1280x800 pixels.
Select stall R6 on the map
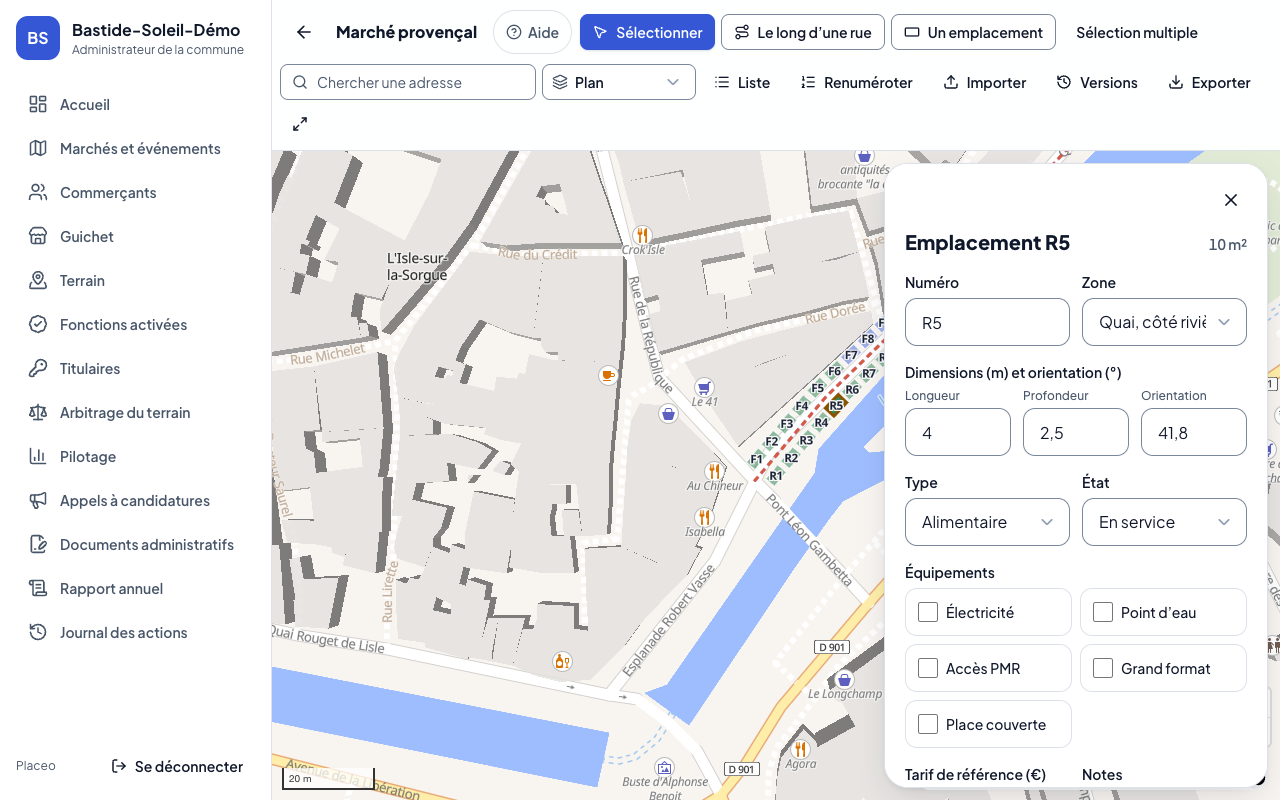pyautogui.click(x=852, y=390)
